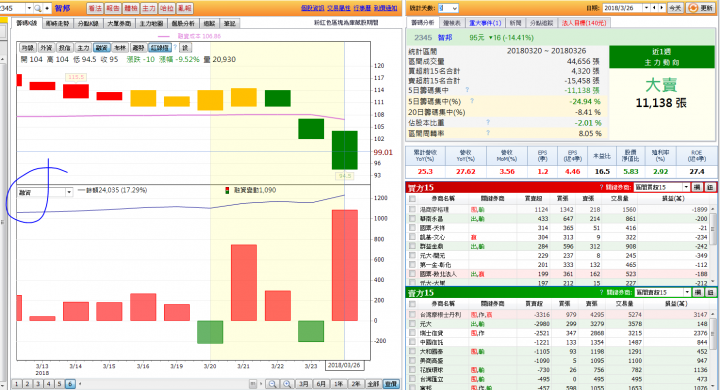Open help icon on 區間周轉率 row
Screen dimensions: 720x390
click(488, 133)
